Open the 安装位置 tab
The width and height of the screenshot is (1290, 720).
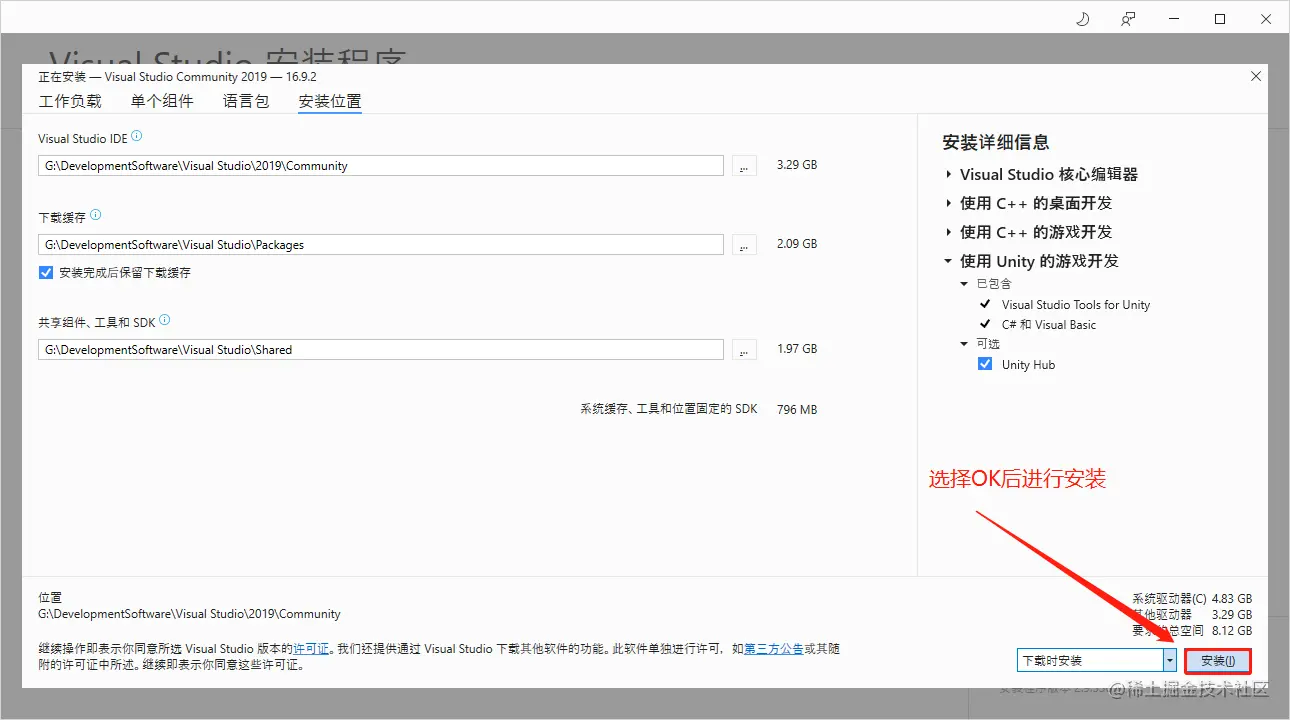click(330, 101)
